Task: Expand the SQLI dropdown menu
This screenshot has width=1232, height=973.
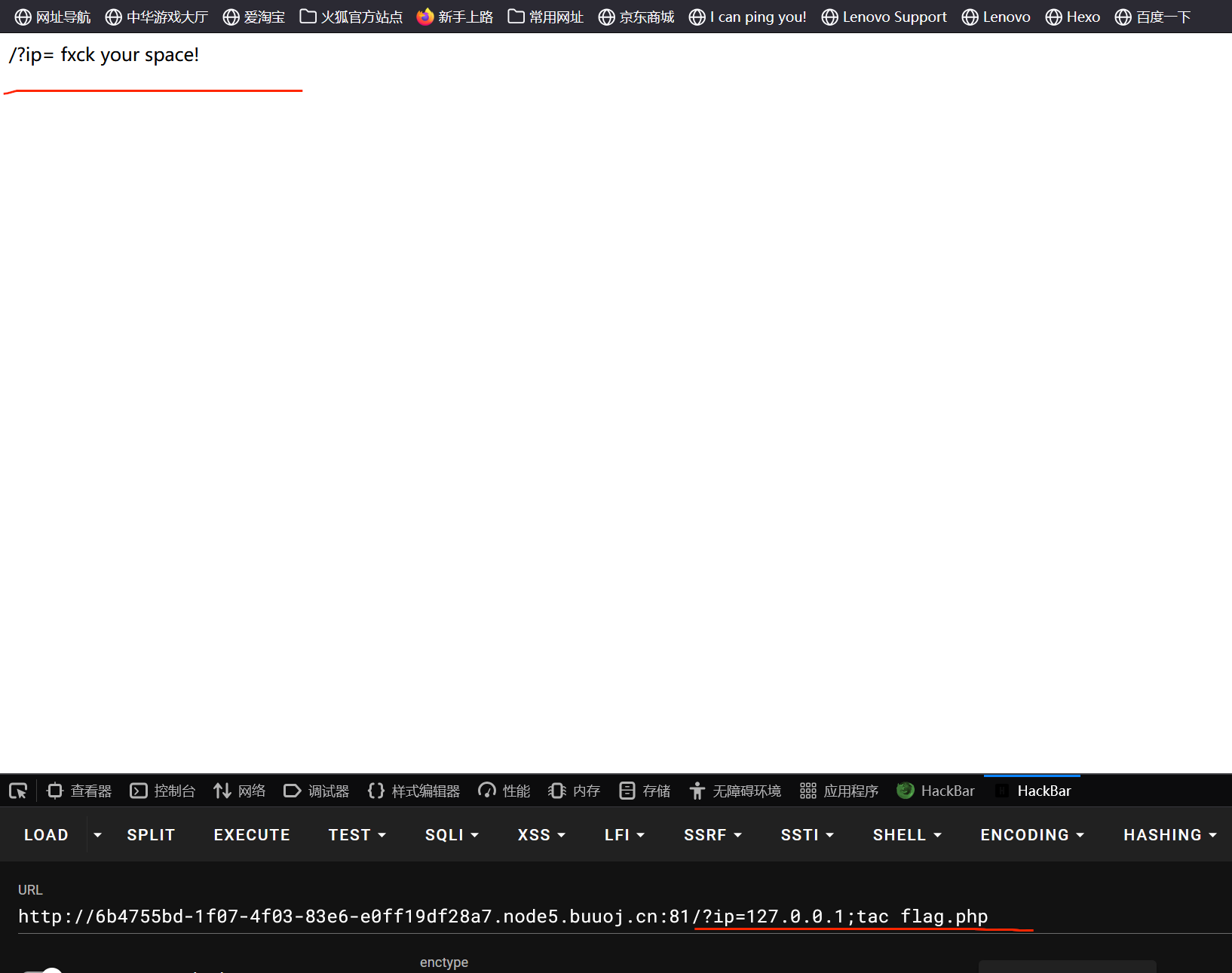Action: (x=452, y=835)
